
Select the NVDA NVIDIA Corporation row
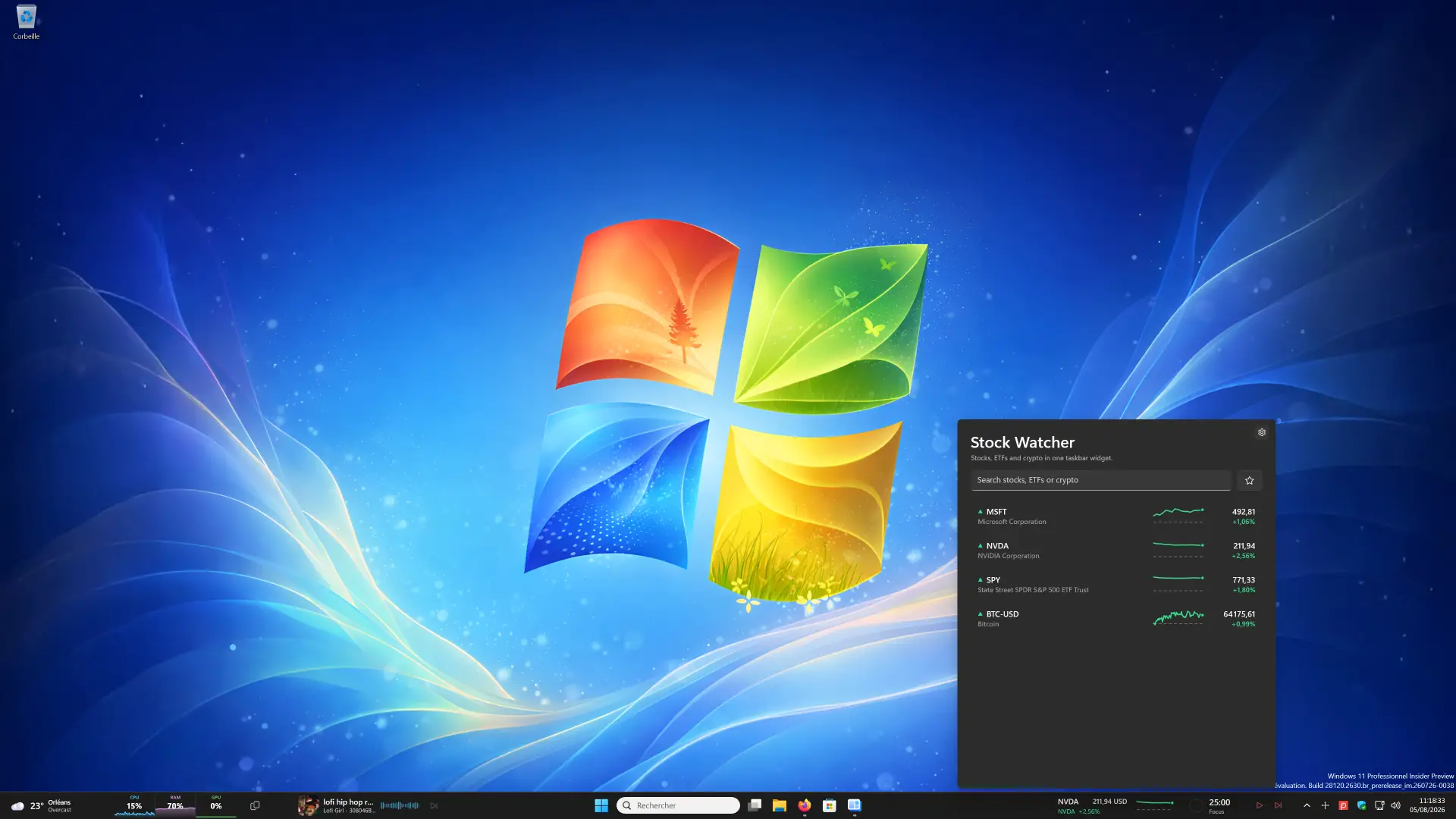[1116, 551]
